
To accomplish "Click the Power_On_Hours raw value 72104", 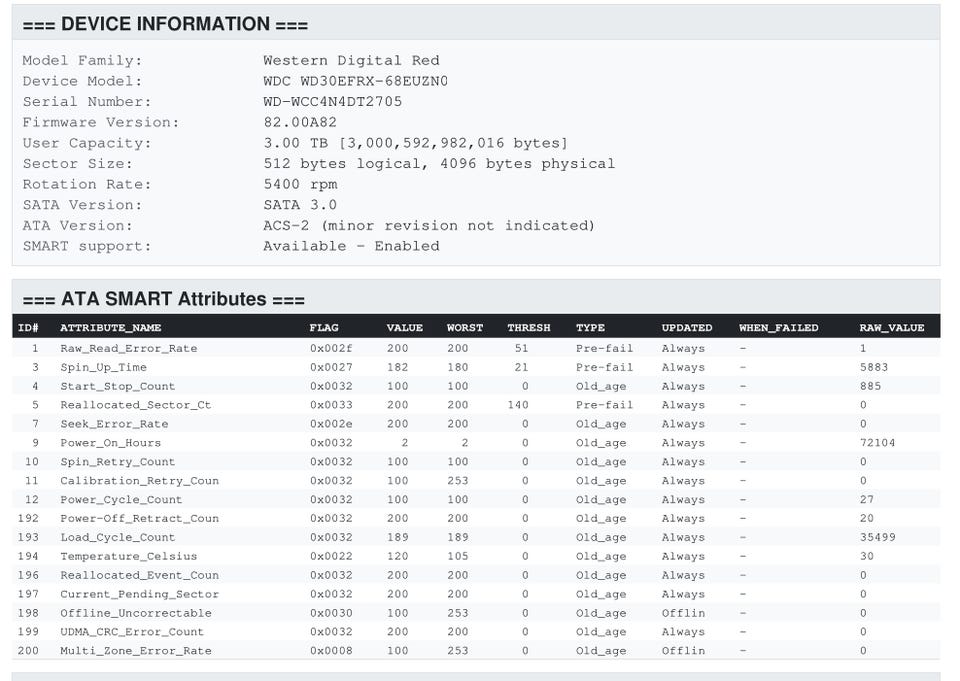I will click(877, 443).
